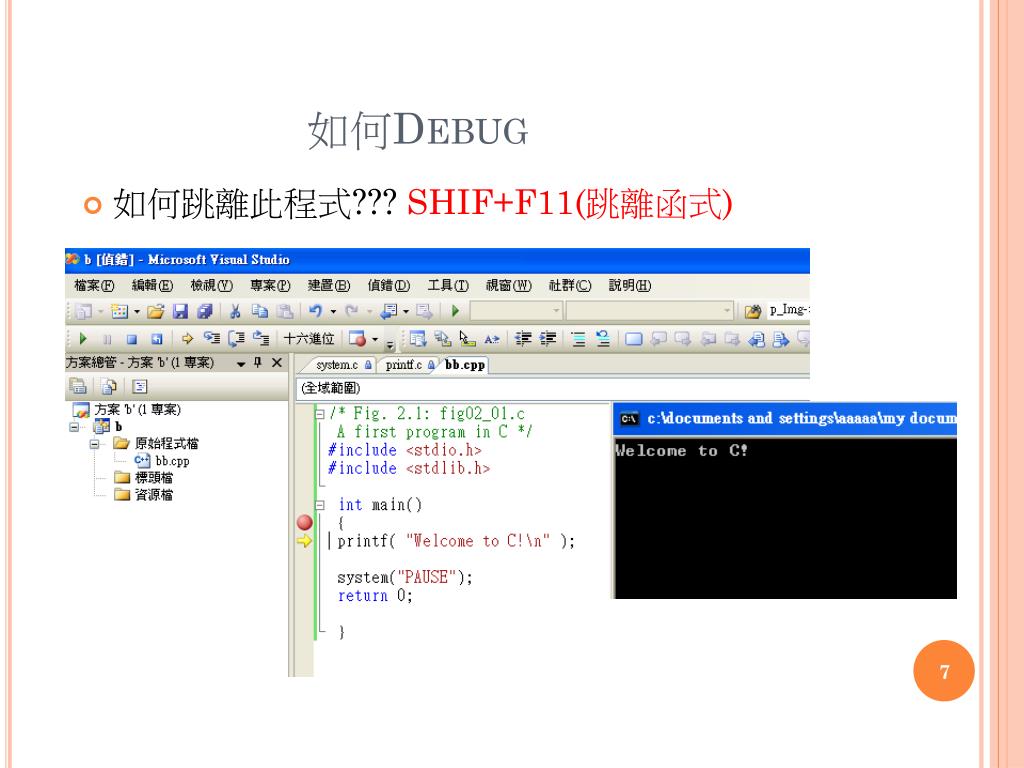Close the Solution Explorer panel
Image resolution: width=1024 pixels, height=768 pixels.
[x=277, y=362]
